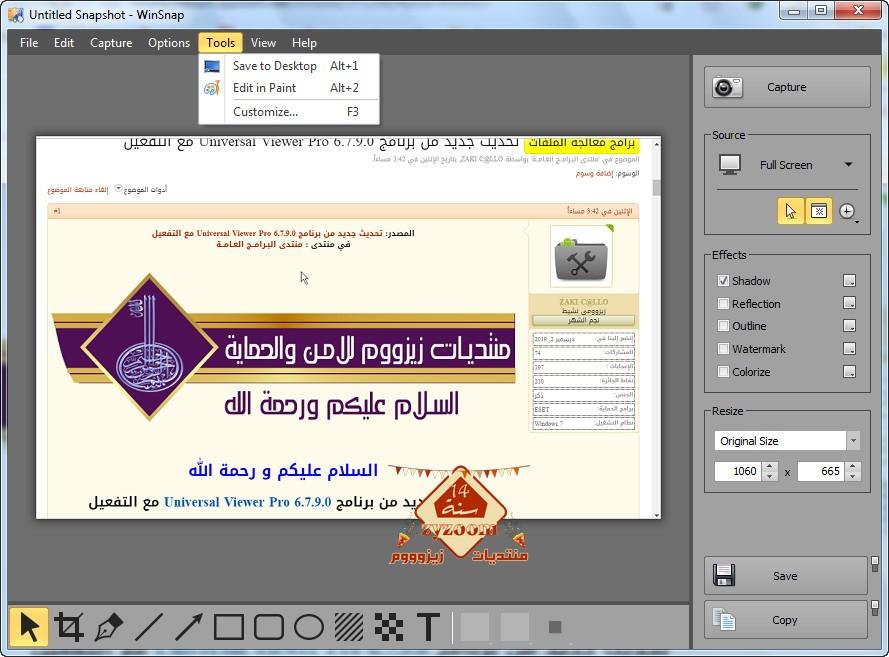889x657 pixels.
Task: Adjust the height stepper arrows
Action: point(853,471)
